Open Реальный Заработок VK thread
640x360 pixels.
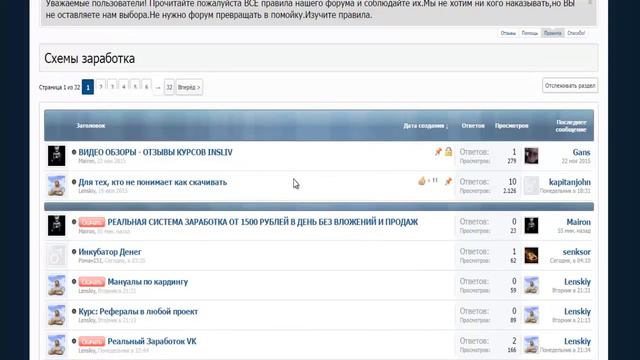(x=152, y=341)
